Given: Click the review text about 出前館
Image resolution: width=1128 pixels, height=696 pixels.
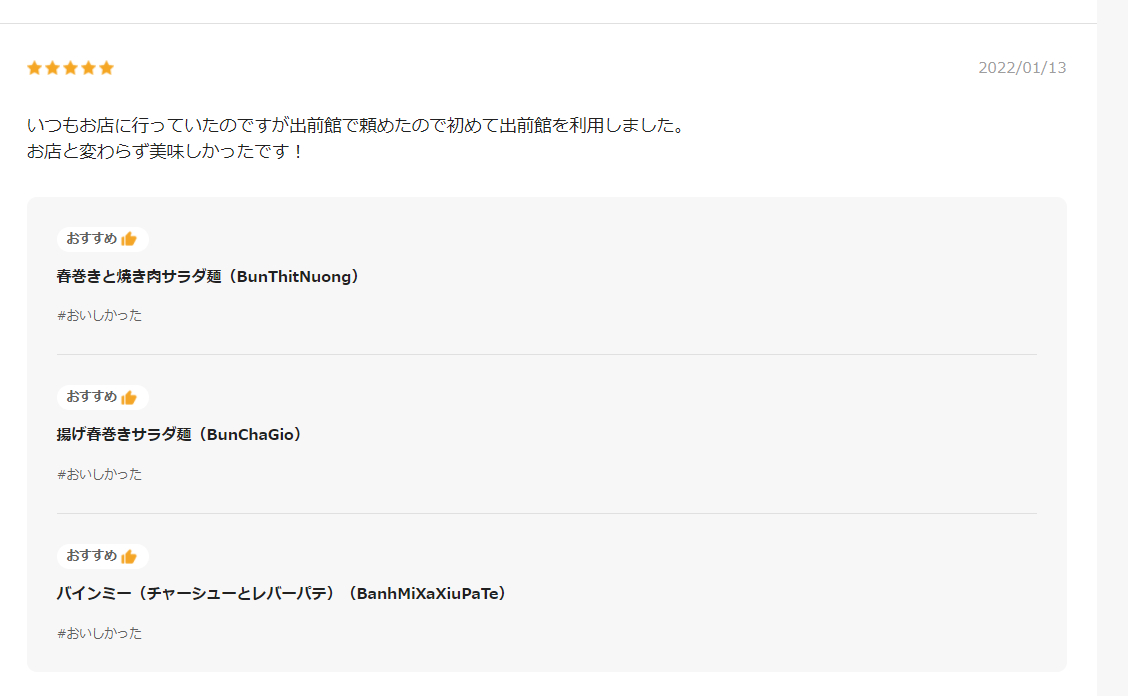Looking at the screenshot, I should 356,138.
